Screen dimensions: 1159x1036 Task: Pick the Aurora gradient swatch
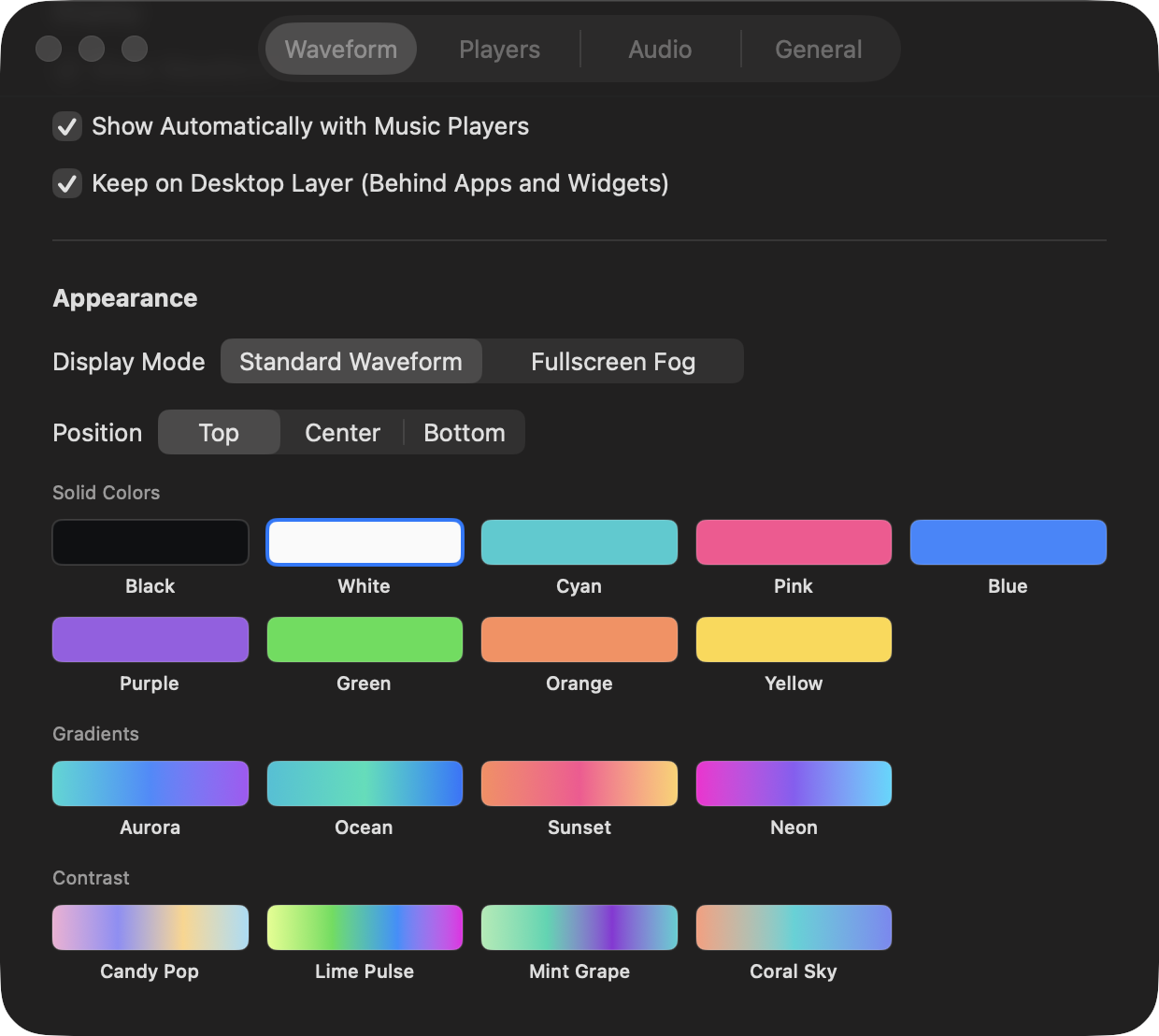pyautogui.click(x=150, y=784)
